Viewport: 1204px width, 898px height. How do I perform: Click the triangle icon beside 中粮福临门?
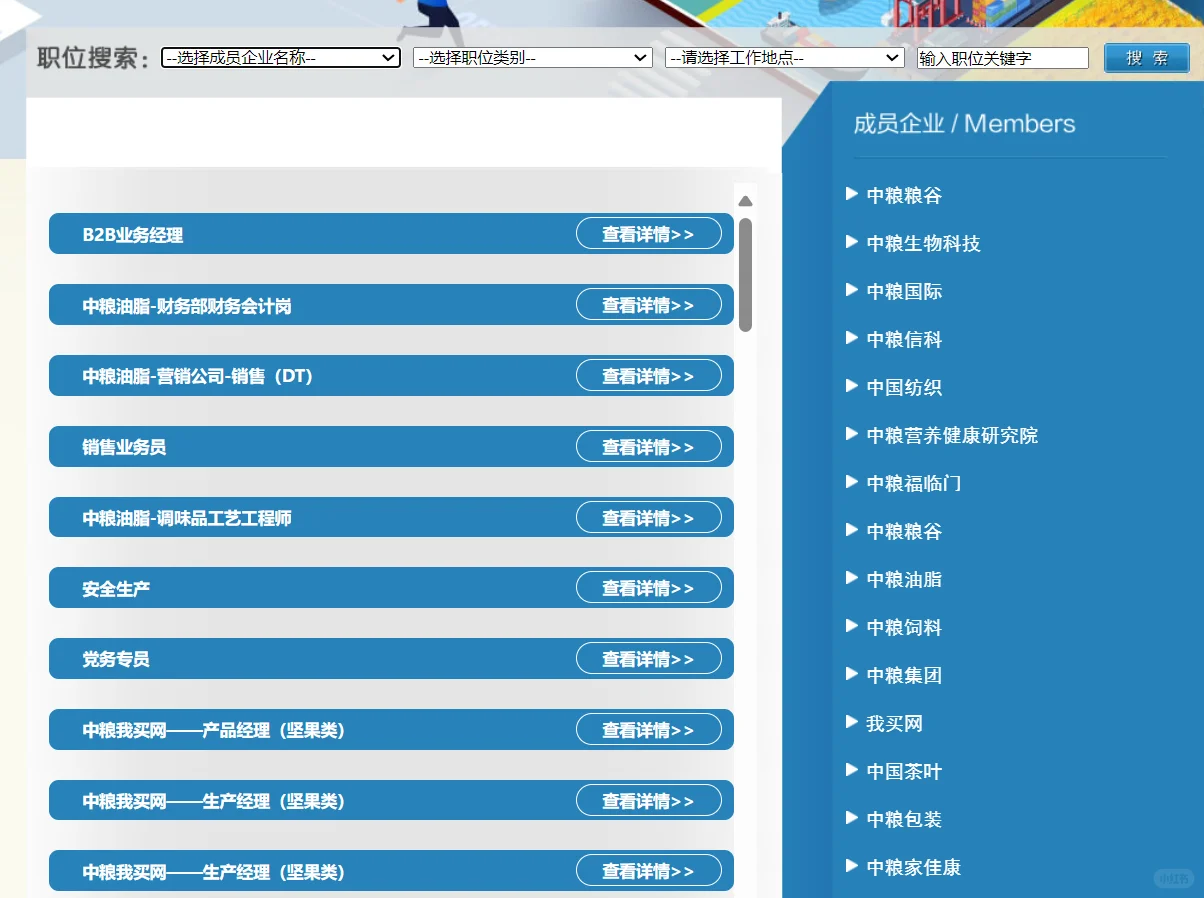point(852,482)
